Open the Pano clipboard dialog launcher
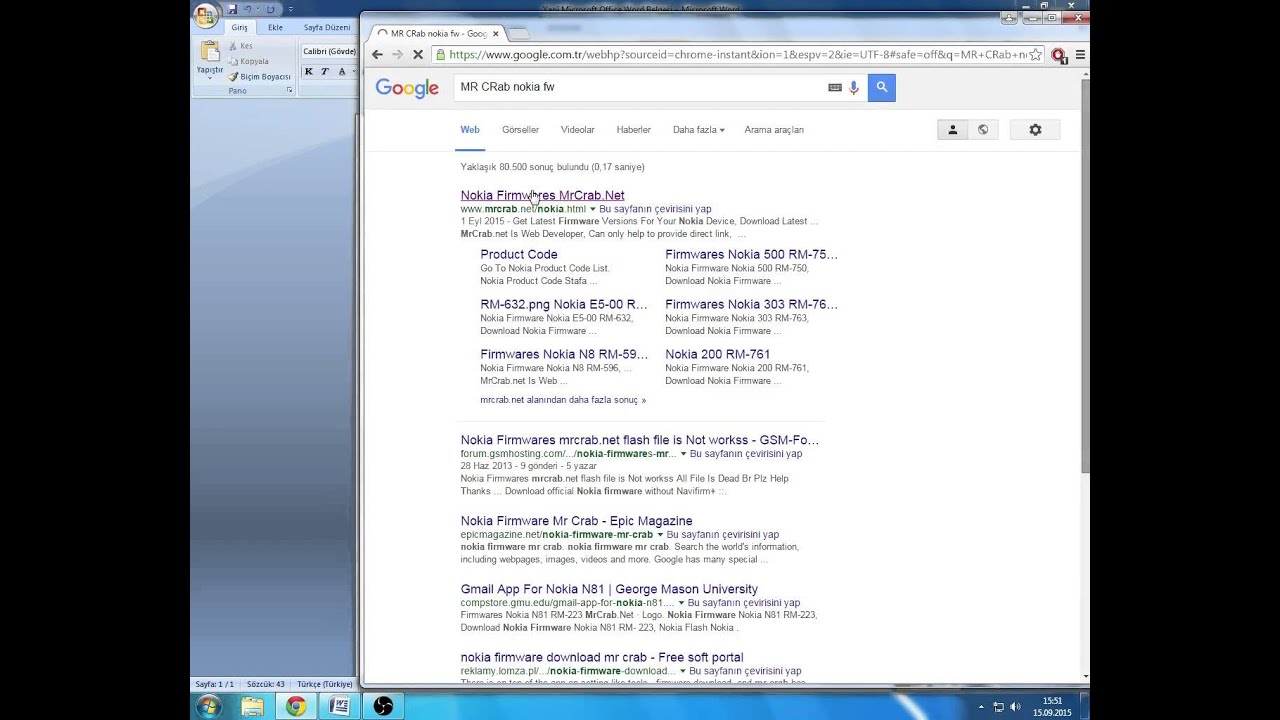This screenshot has height=720, width=1280. pos(290,90)
